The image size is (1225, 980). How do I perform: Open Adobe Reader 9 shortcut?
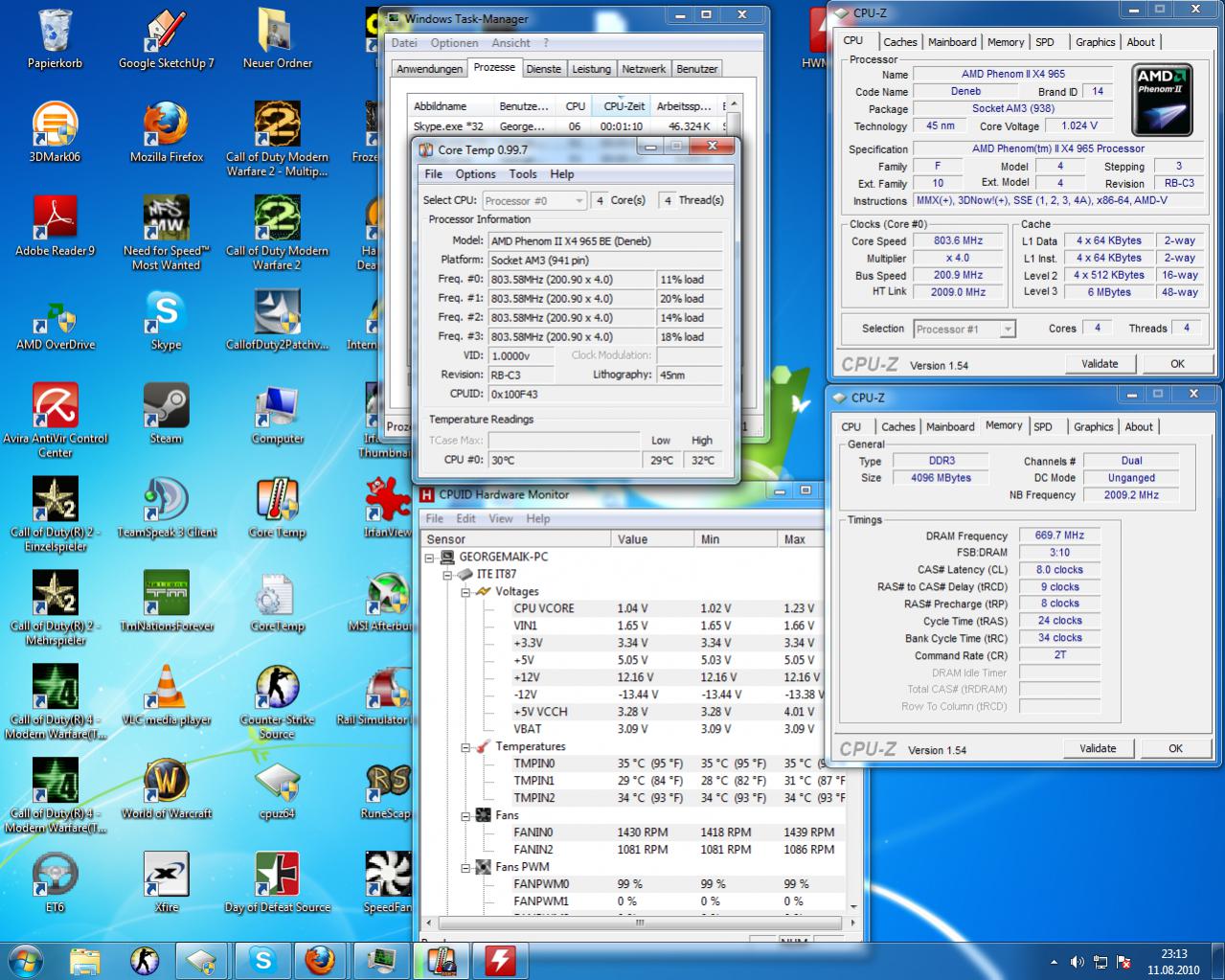55,226
